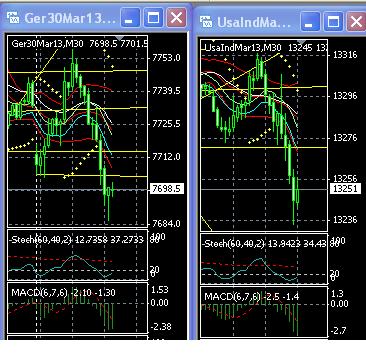Screen dimensions: 366x361
Task: Click the UsaIndMar13,M30 chart header text
Action: tap(243, 48)
